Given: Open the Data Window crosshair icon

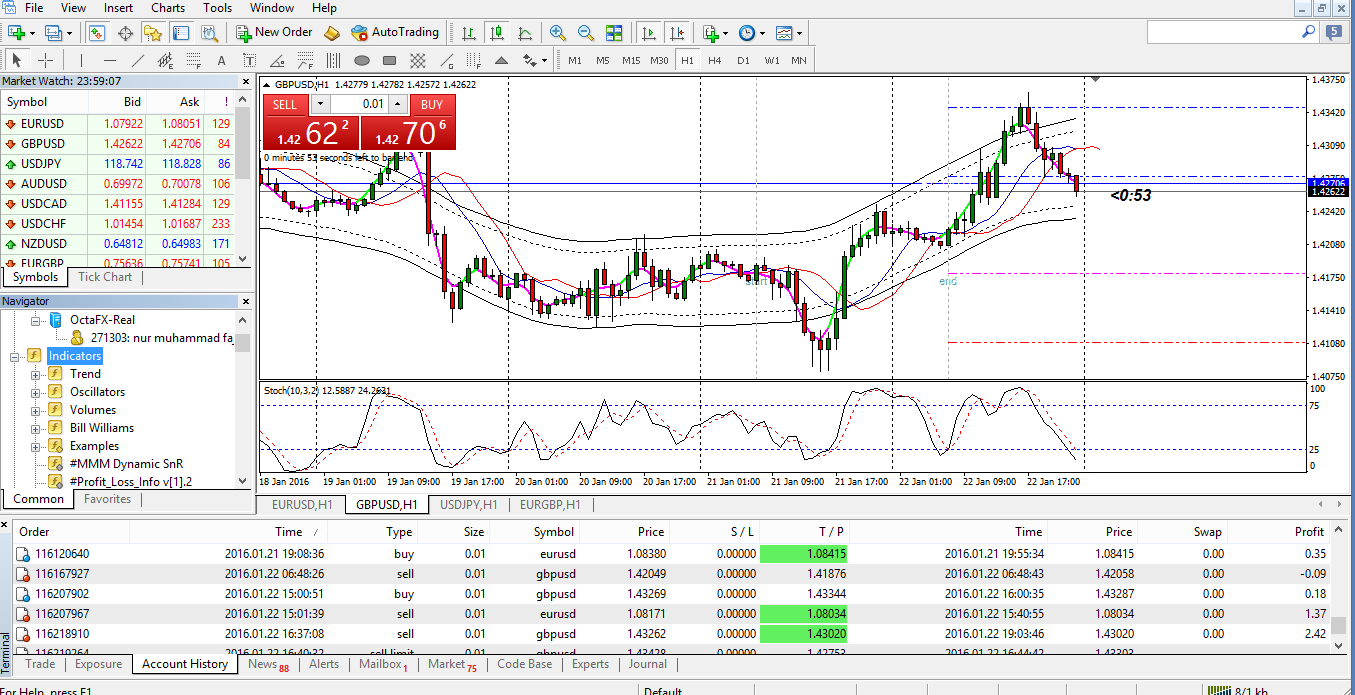Looking at the screenshot, I should click(126, 32).
